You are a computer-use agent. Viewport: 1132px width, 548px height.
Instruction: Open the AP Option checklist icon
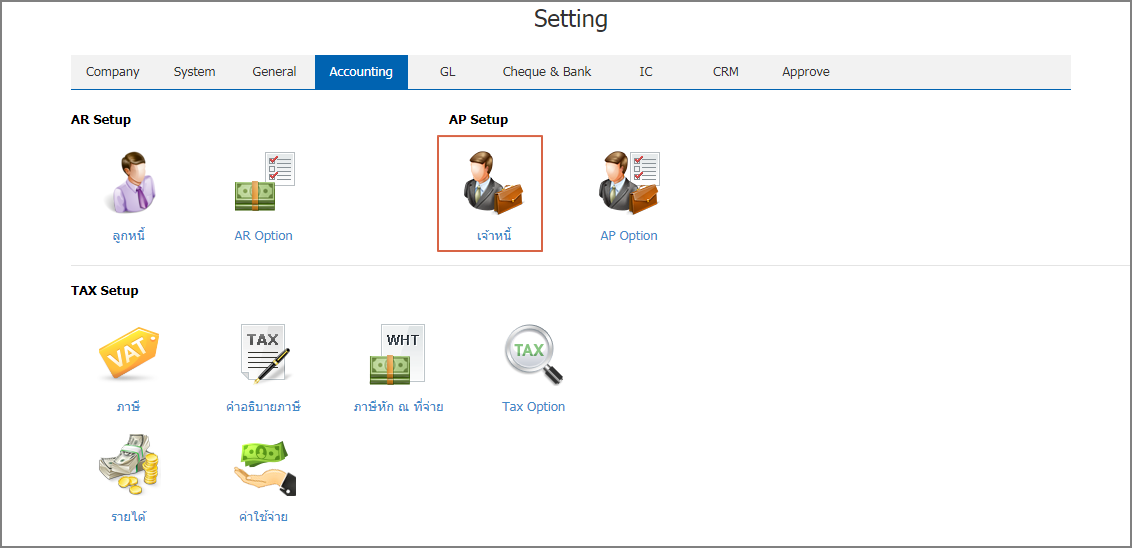(x=629, y=182)
